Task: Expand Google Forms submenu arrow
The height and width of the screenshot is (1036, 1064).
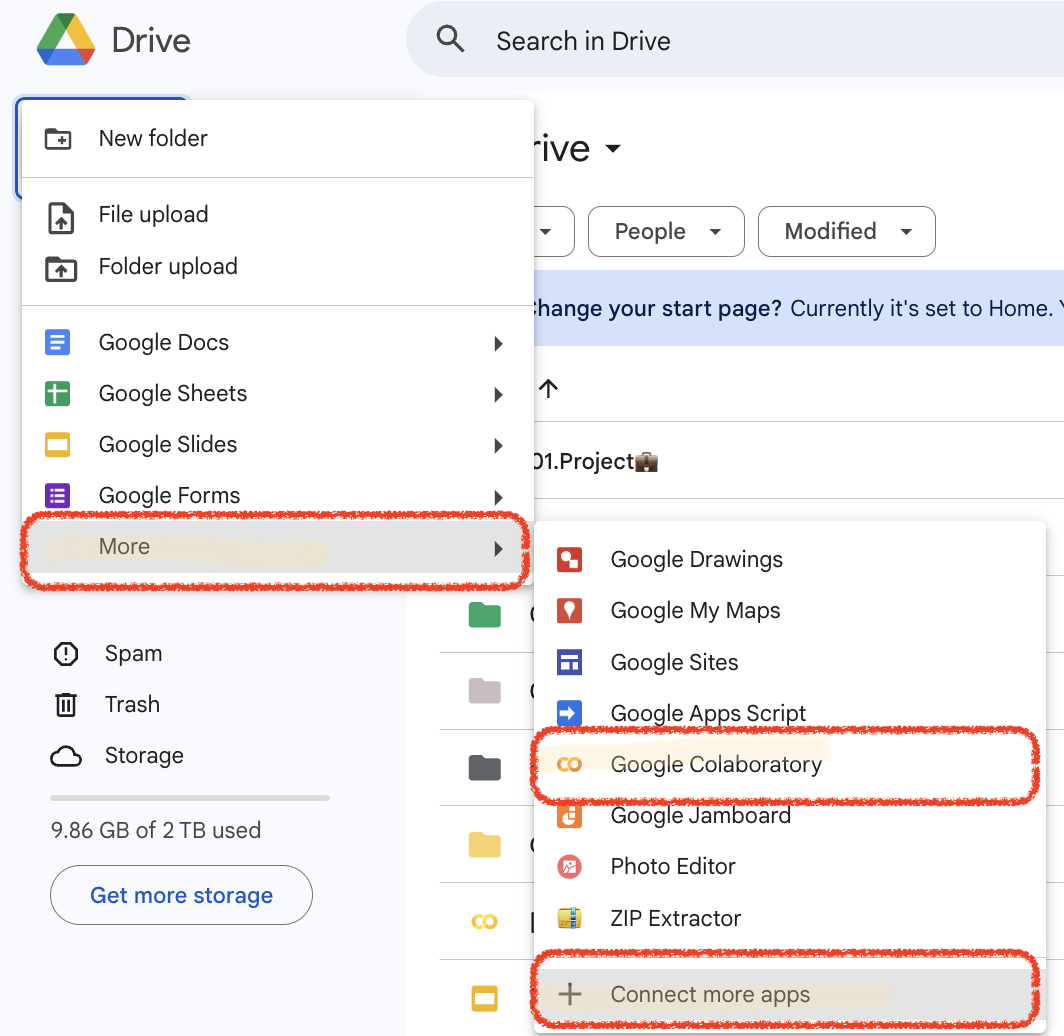Action: tap(499, 497)
